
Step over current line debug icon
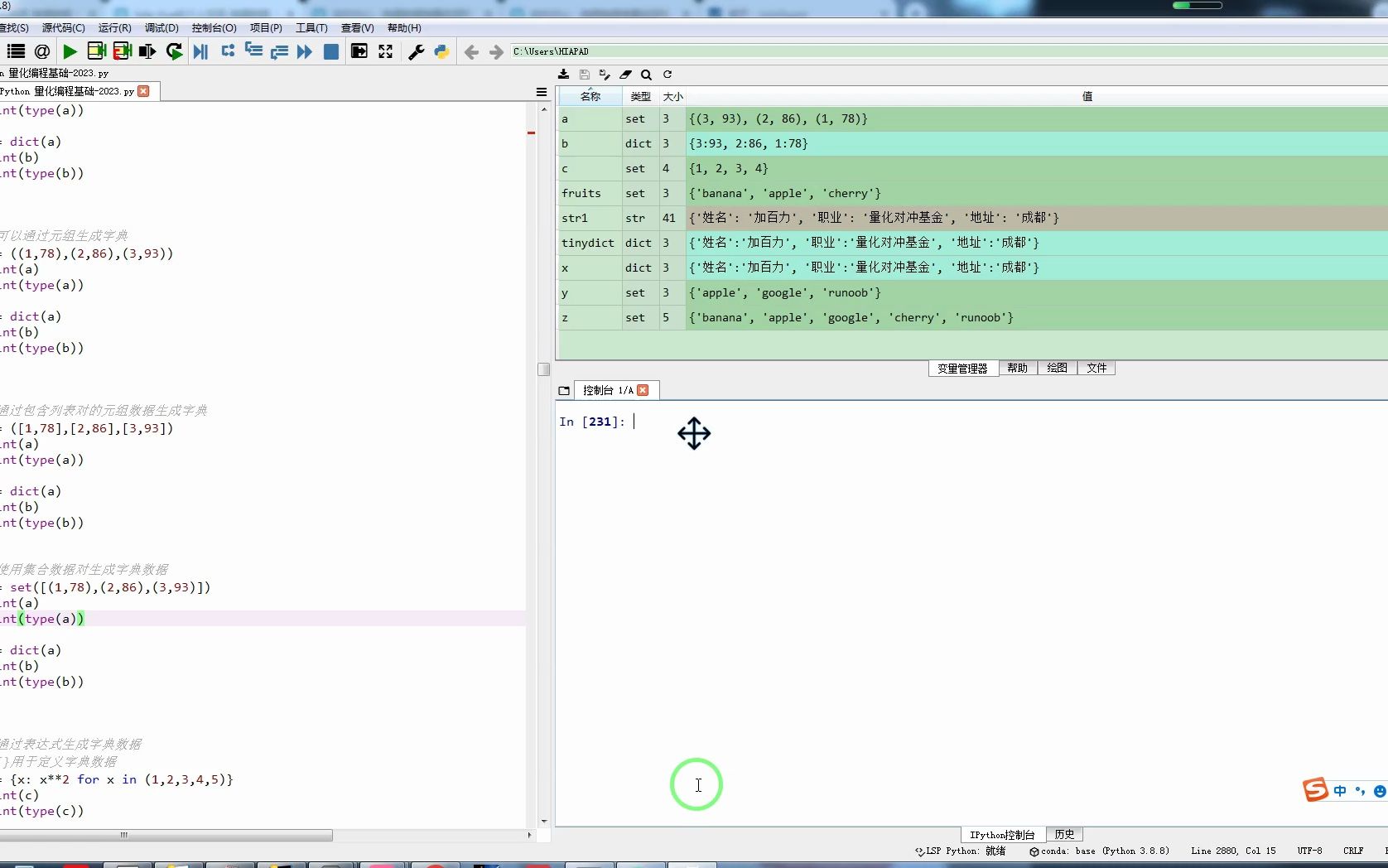point(228,51)
